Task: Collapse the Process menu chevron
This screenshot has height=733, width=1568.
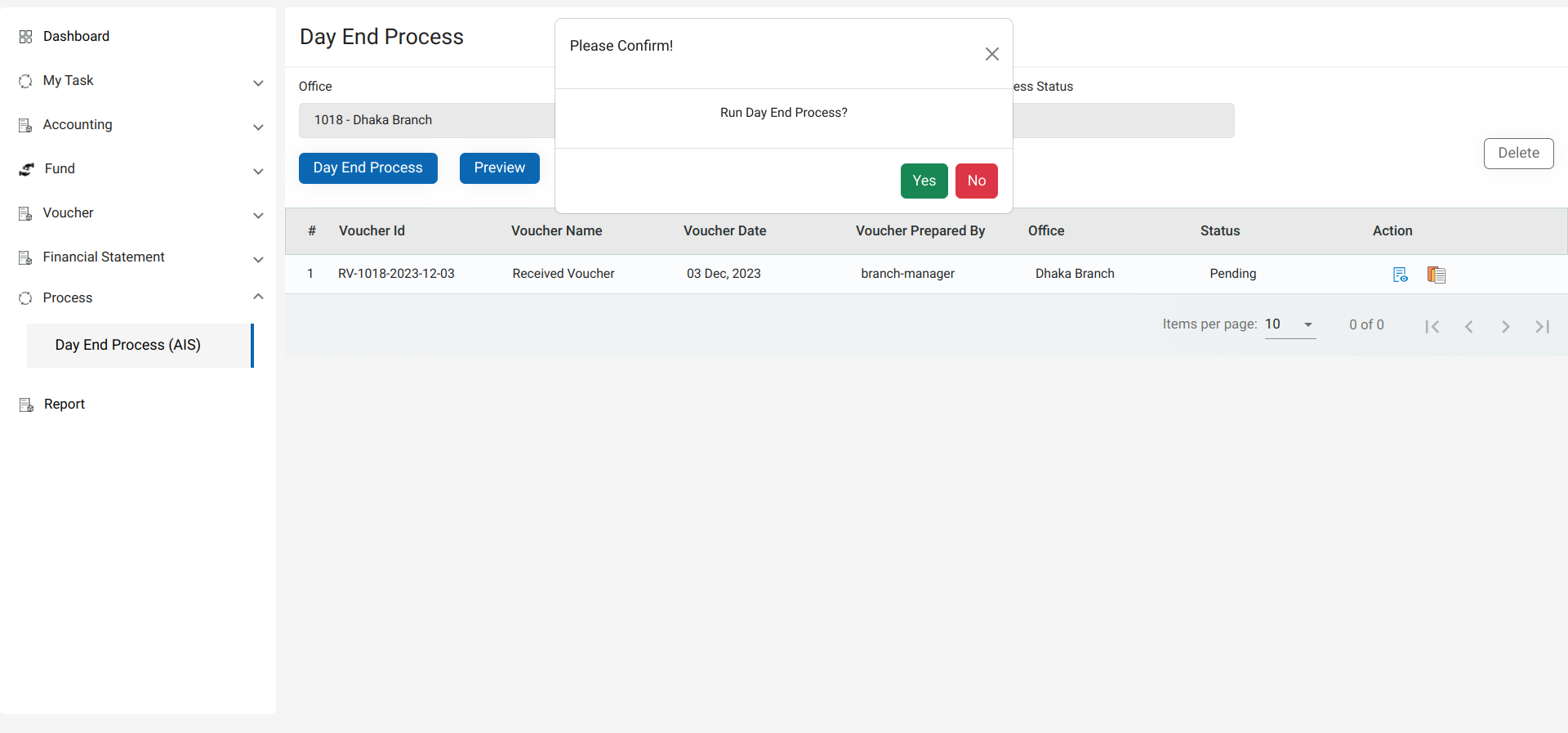Action: pos(258,297)
